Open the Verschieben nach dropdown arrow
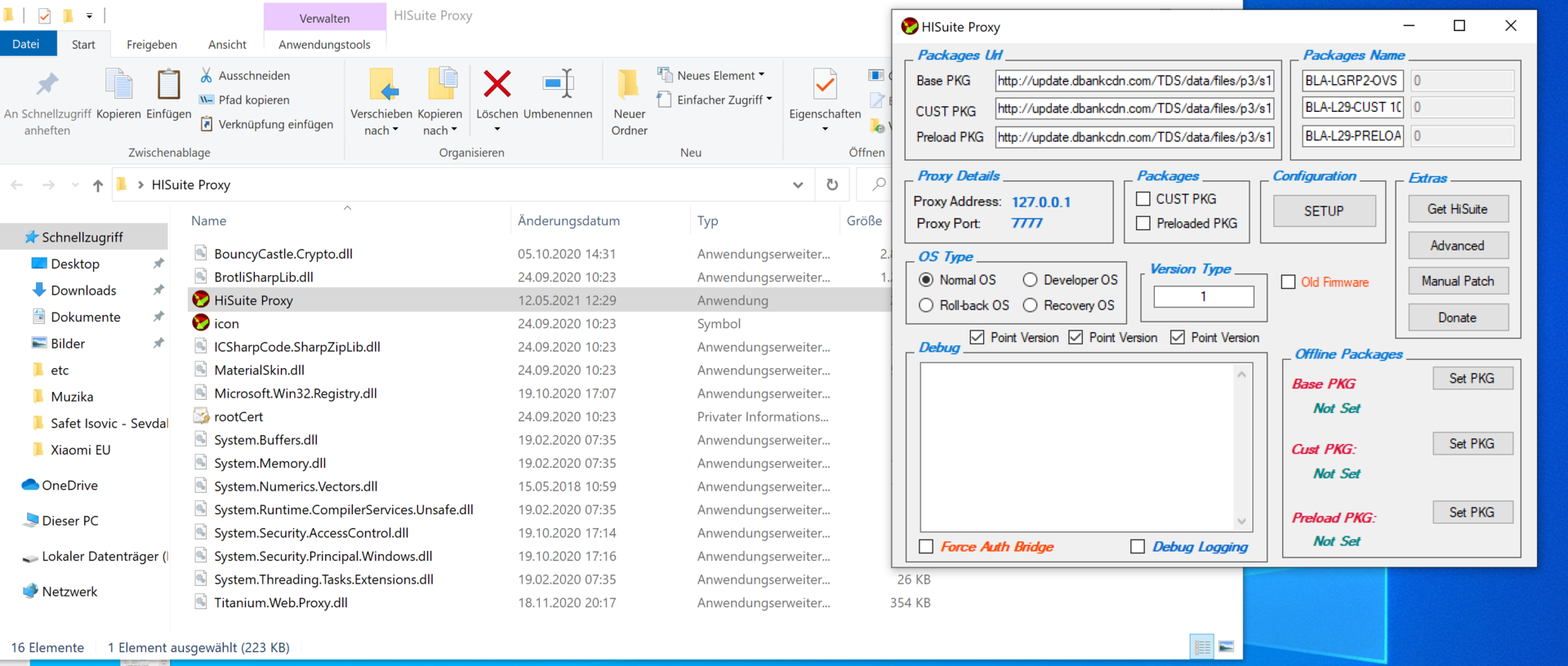The height and width of the screenshot is (666, 1568). tap(396, 130)
